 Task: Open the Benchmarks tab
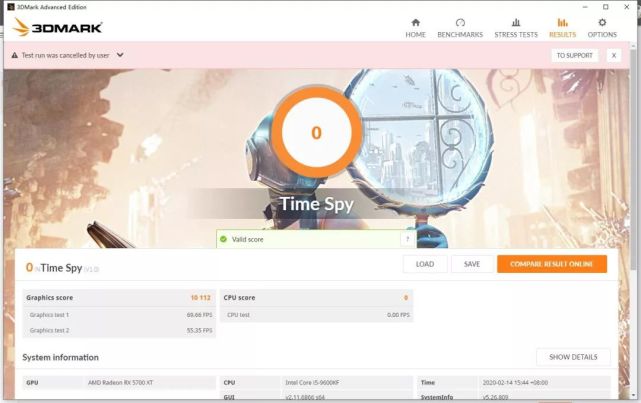click(460, 28)
